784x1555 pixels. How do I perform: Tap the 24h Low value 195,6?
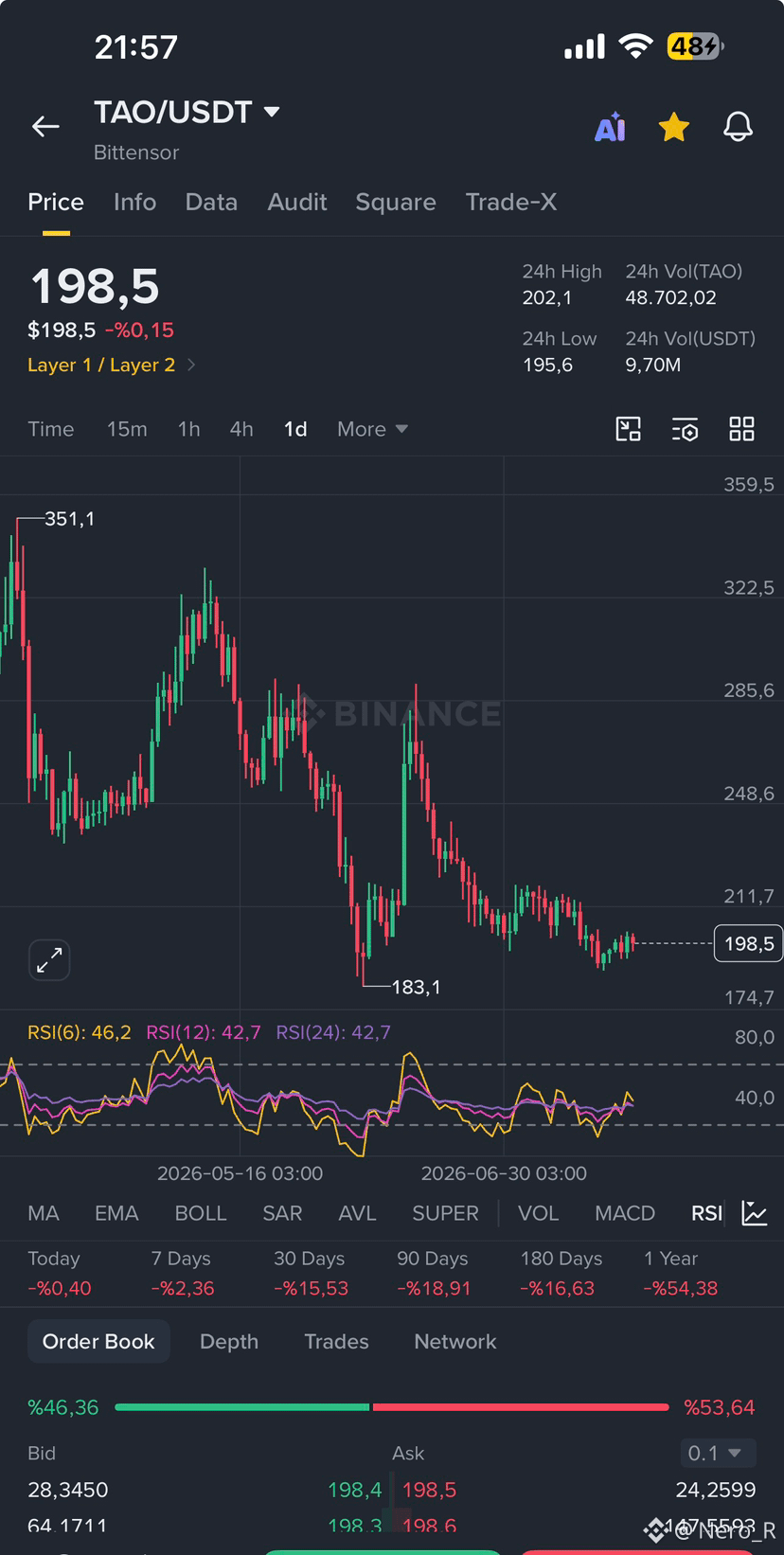[547, 365]
